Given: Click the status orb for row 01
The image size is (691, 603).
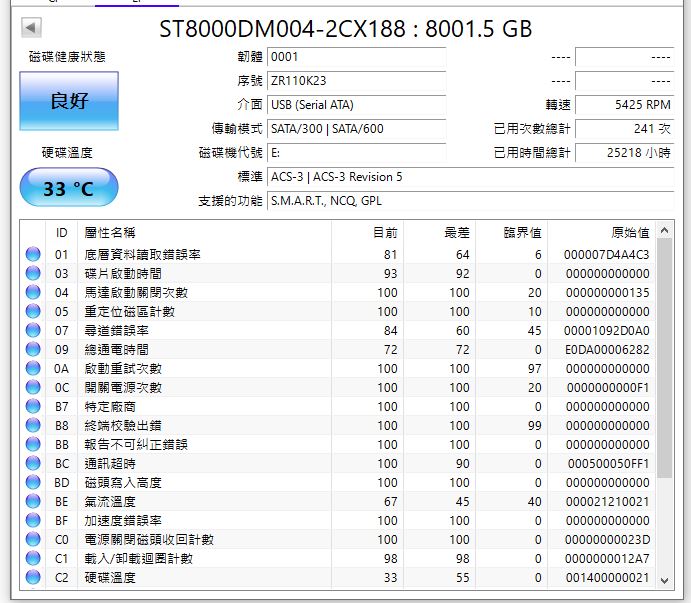Looking at the screenshot, I should (33, 254).
